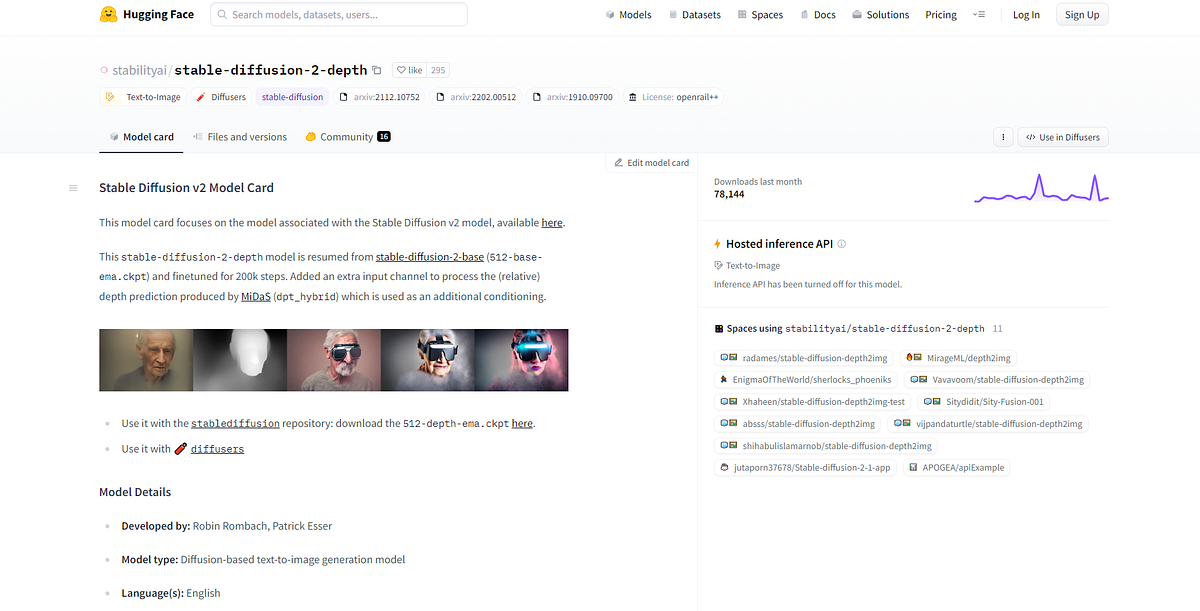Image resolution: width=1200 pixels, height=611 pixels.
Task: Open Datasets in the top navigation
Action: [x=695, y=15]
